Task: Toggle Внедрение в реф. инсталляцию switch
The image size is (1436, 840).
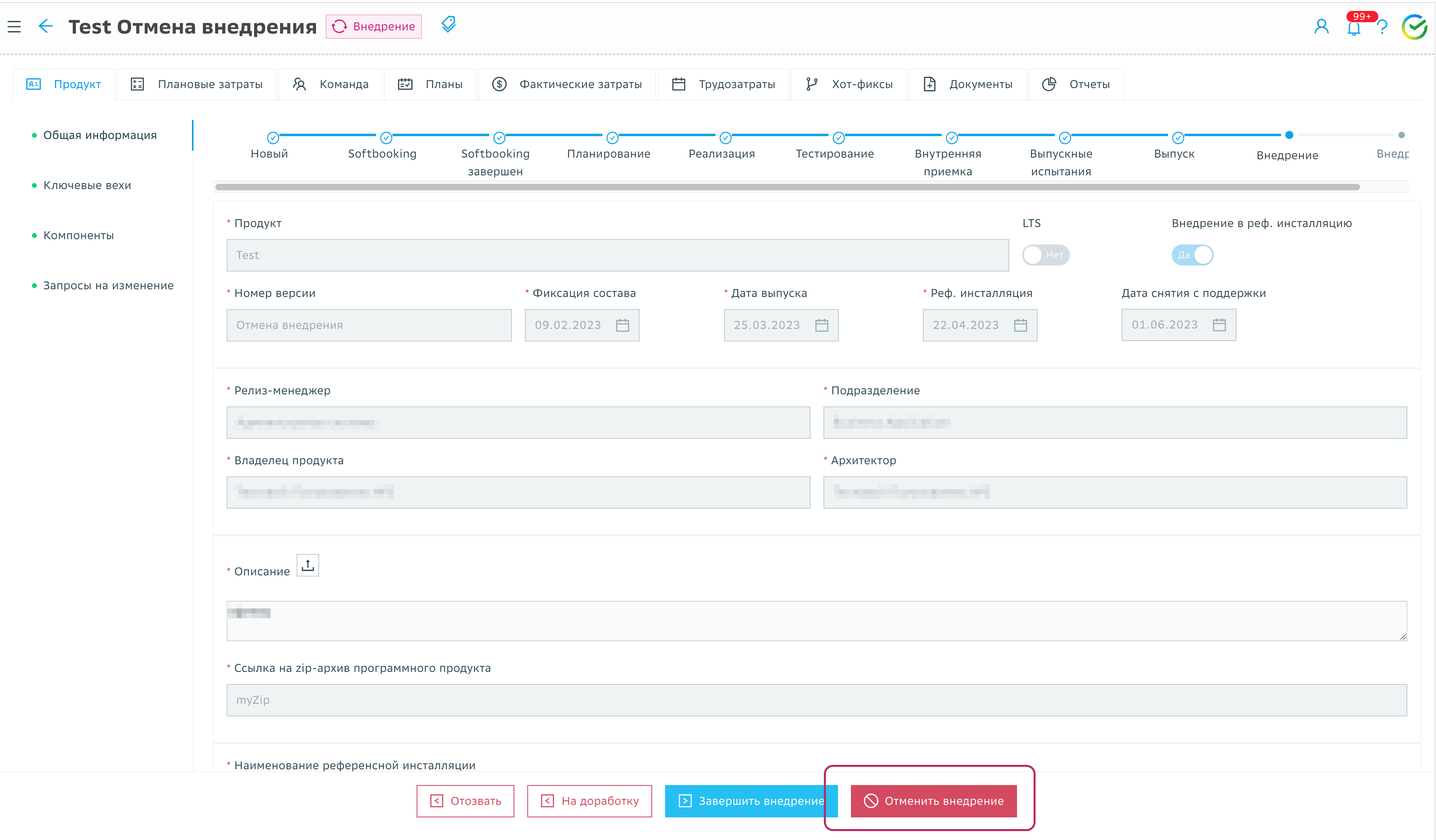Action: (1192, 255)
